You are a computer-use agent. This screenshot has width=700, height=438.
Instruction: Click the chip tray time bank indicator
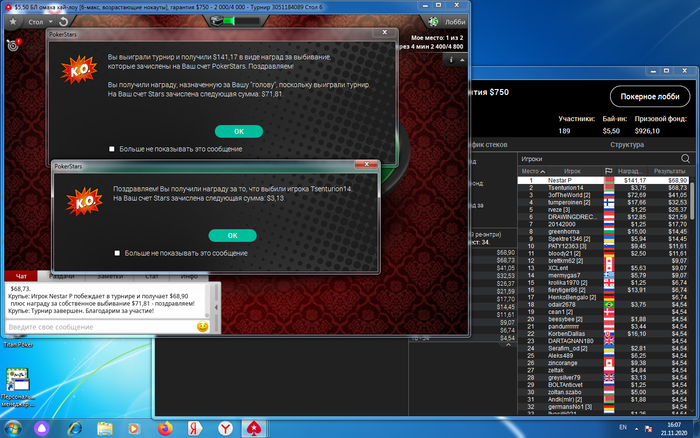click(x=235, y=21)
